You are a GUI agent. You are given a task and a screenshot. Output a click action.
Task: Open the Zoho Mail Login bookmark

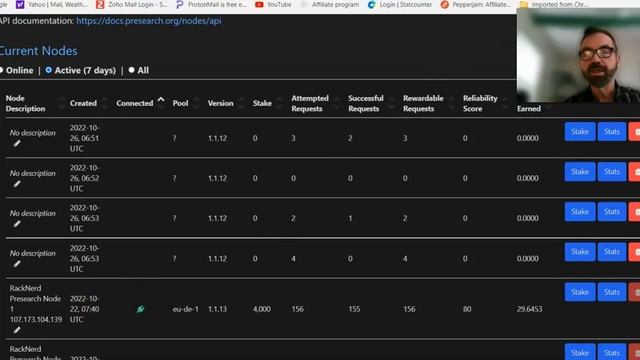pos(131,4)
